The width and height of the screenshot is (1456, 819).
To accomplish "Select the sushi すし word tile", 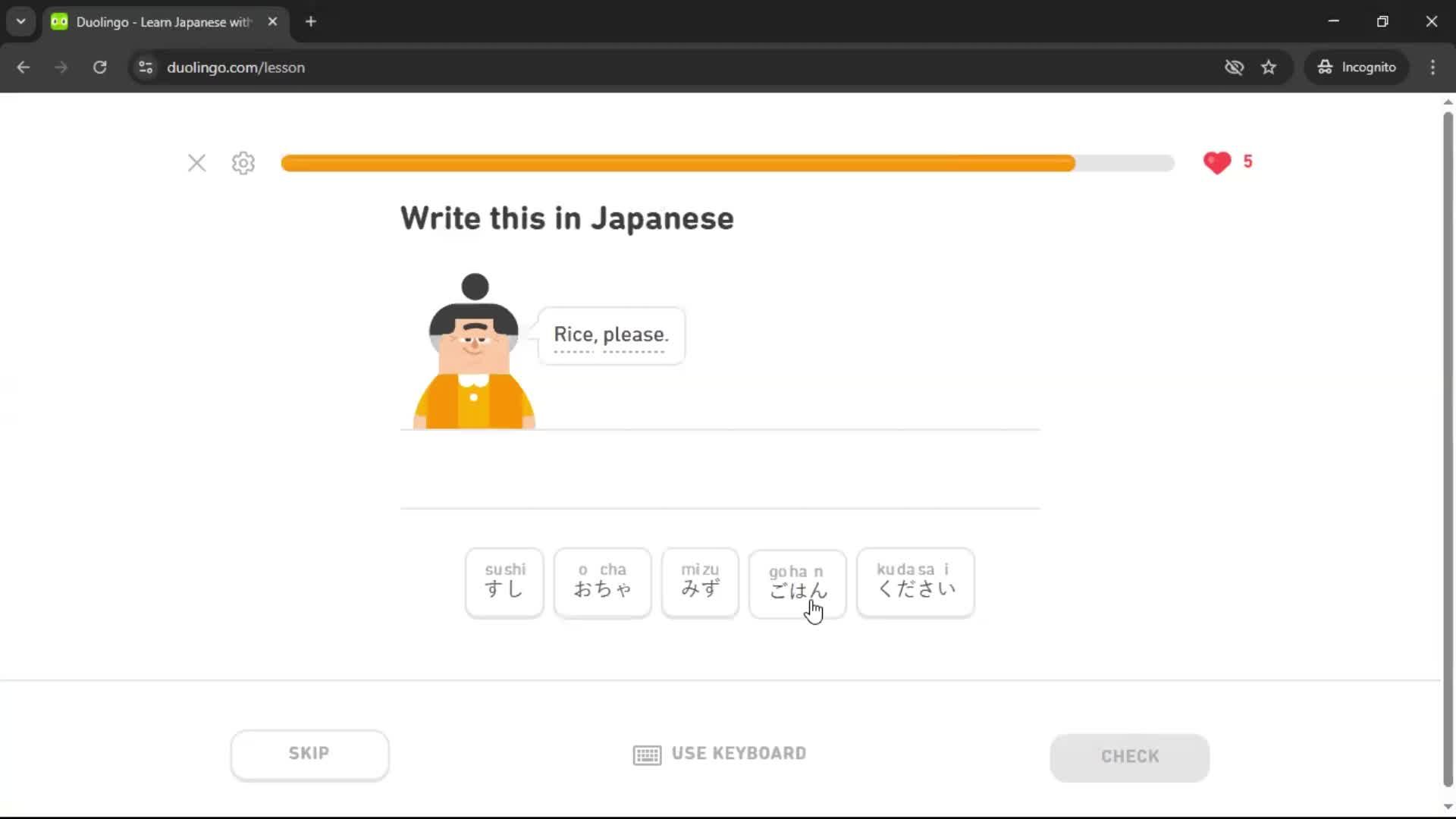I will click(504, 582).
